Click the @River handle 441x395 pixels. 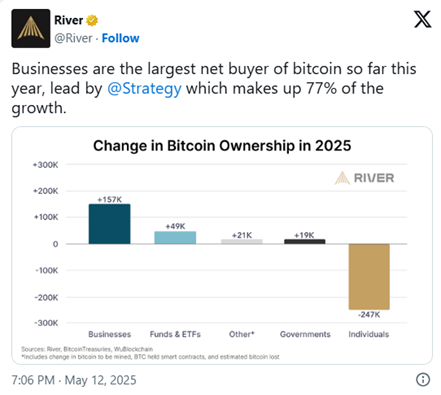[73, 38]
